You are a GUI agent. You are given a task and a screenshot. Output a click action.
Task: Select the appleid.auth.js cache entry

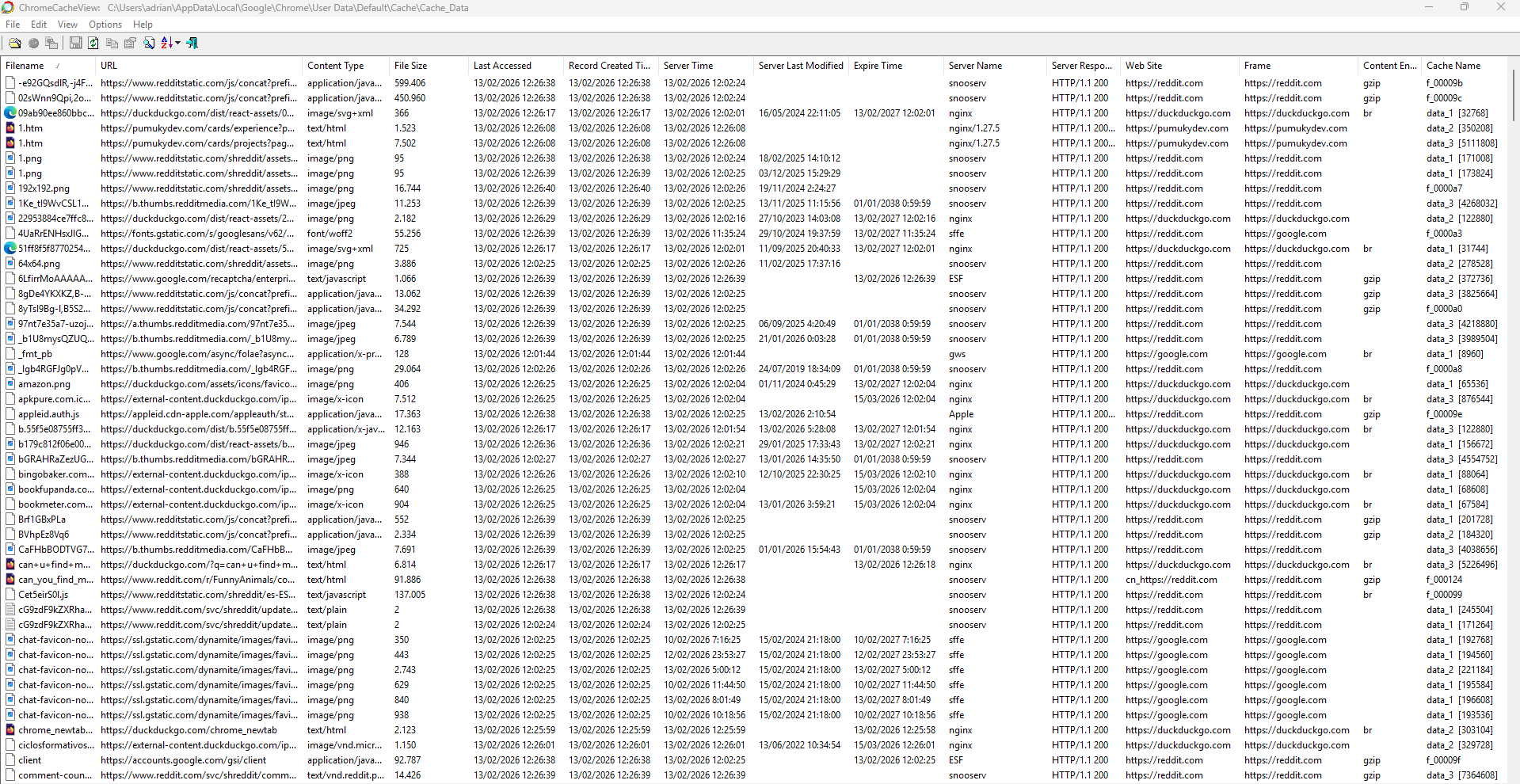pyautogui.click(x=48, y=414)
